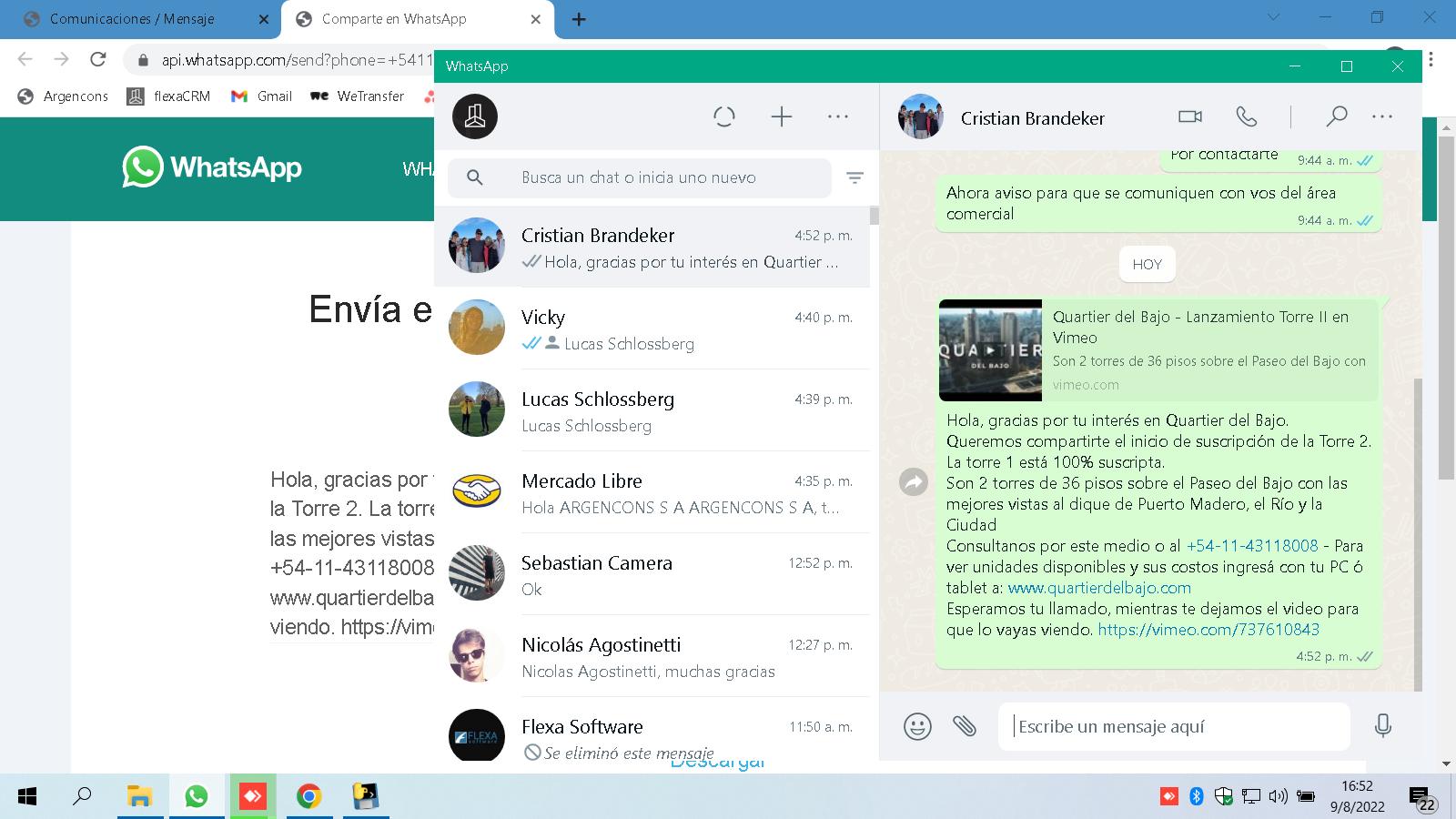Open File Explorer from taskbar

[x=139, y=796]
